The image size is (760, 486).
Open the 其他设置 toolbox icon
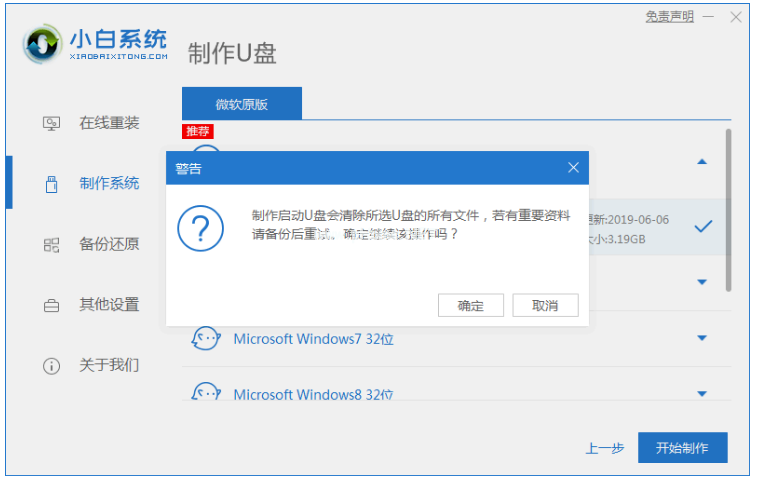(x=51, y=306)
